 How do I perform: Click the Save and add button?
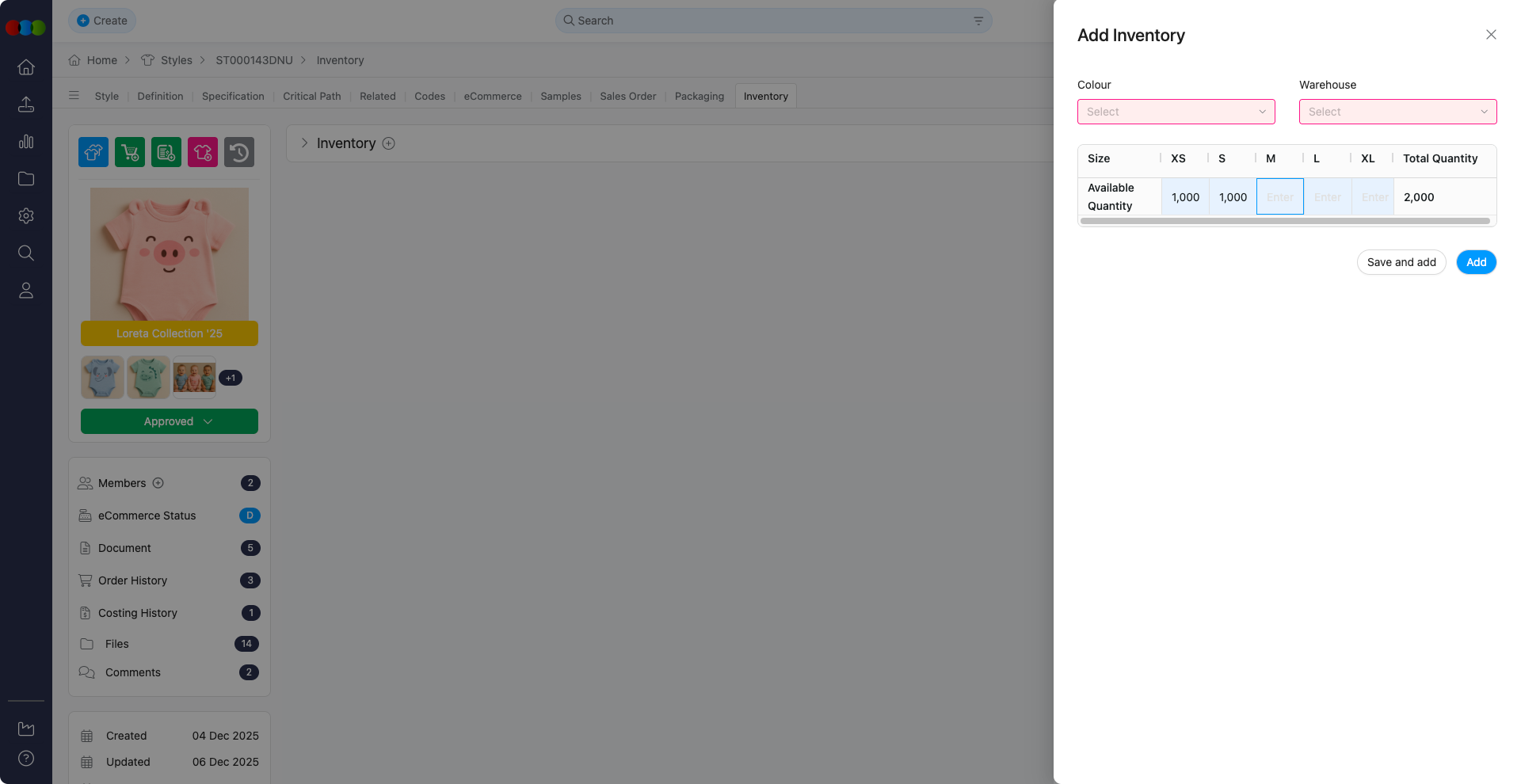click(1401, 262)
